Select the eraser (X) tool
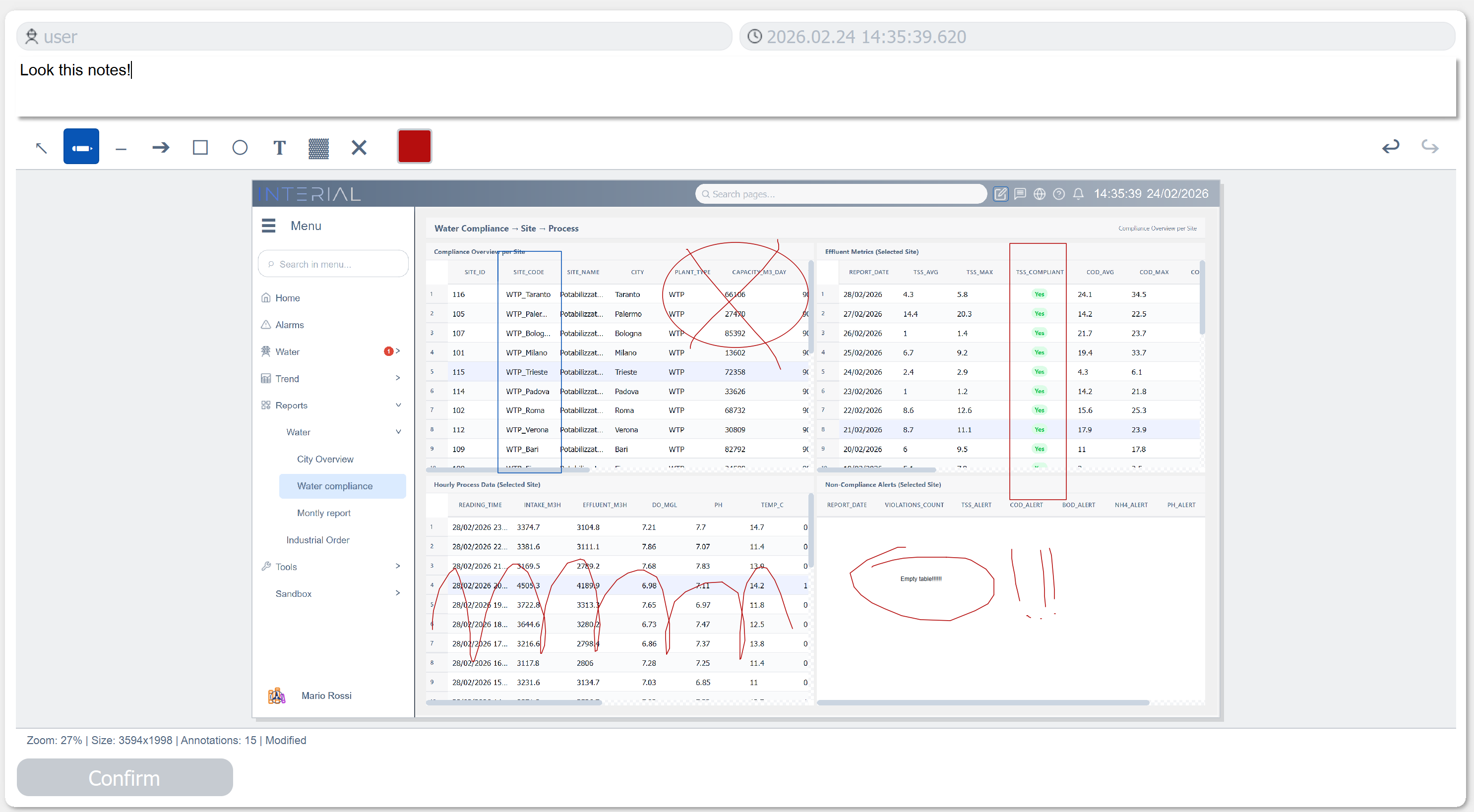 tap(358, 147)
